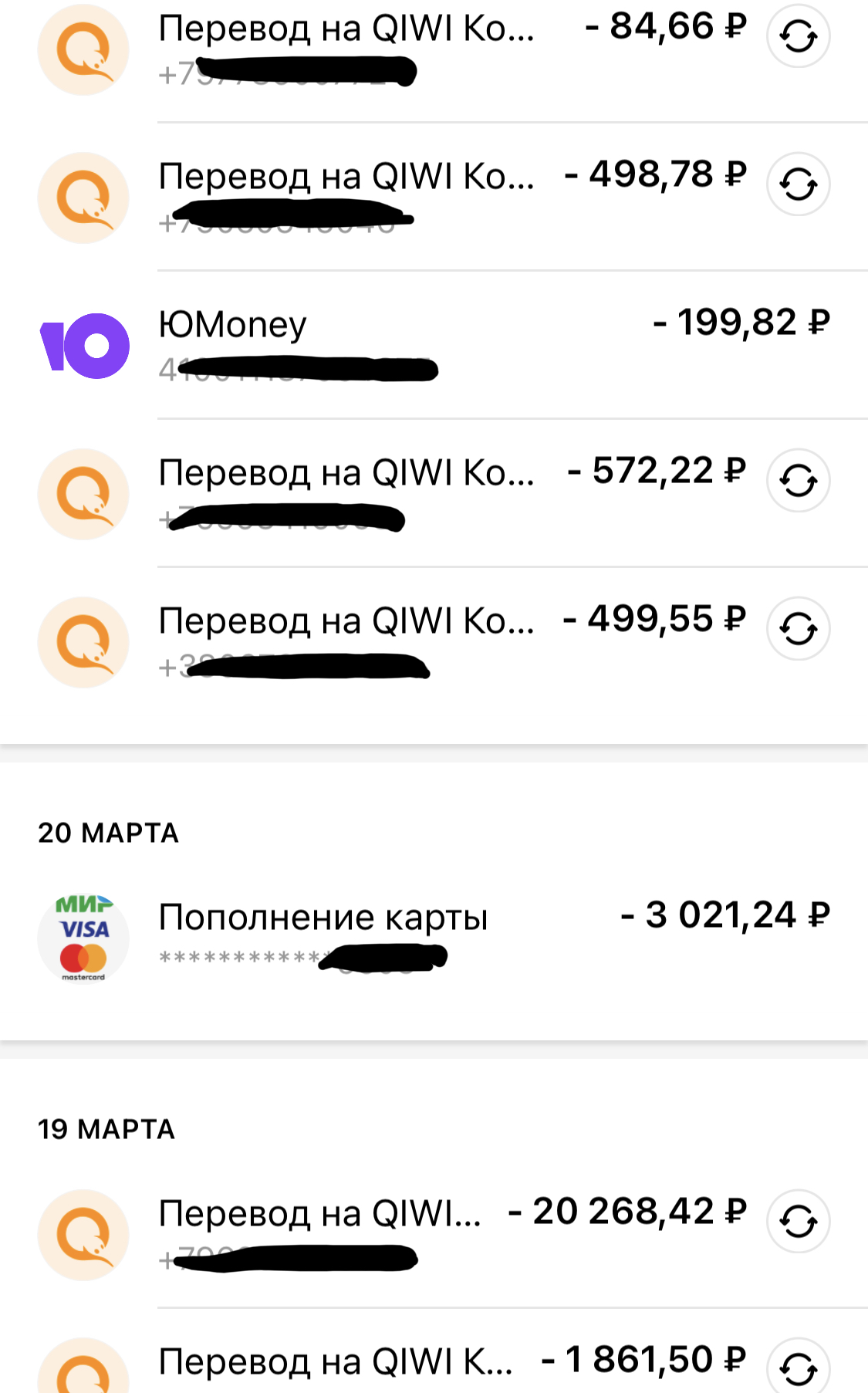Select the 20 МАРТА date header
The image size is (868, 1393).
coord(108,833)
